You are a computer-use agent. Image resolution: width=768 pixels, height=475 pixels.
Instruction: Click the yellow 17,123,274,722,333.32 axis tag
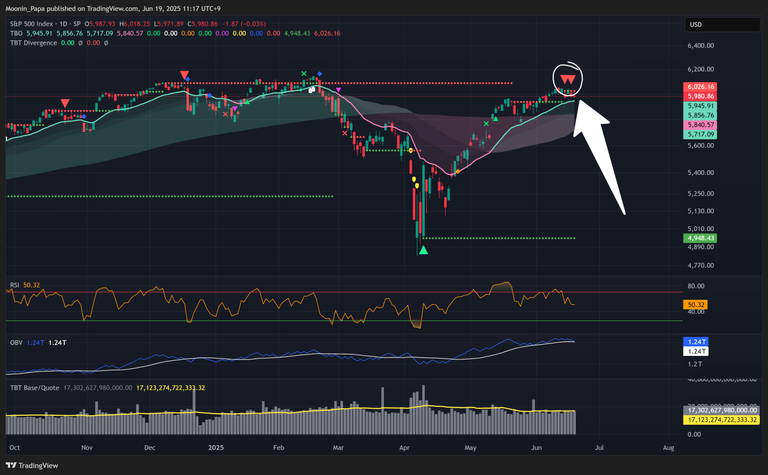[721, 420]
